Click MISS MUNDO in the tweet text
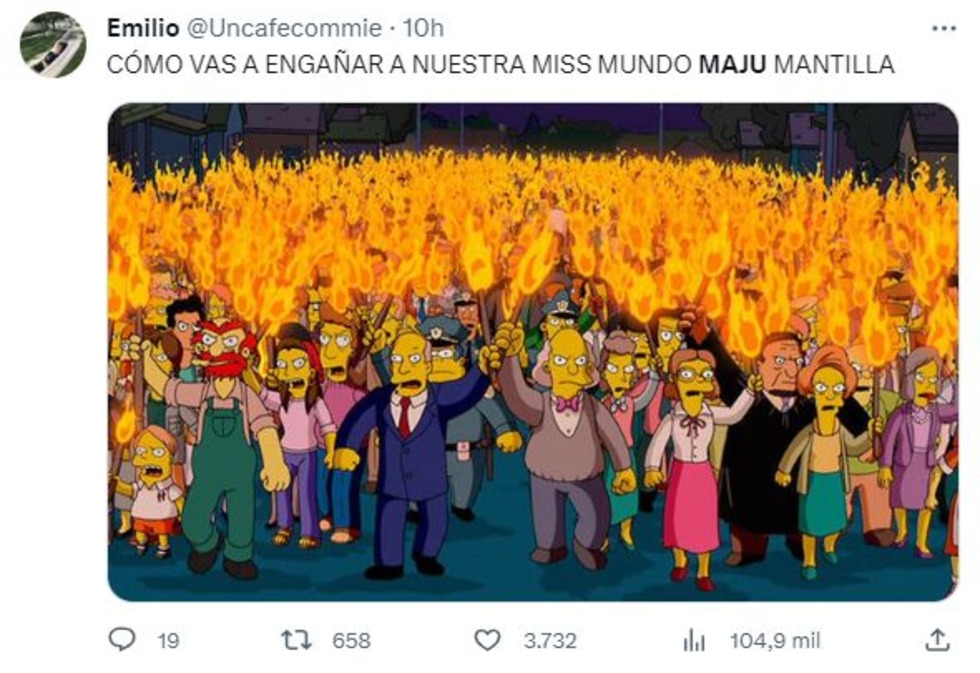 click(x=611, y=64)
